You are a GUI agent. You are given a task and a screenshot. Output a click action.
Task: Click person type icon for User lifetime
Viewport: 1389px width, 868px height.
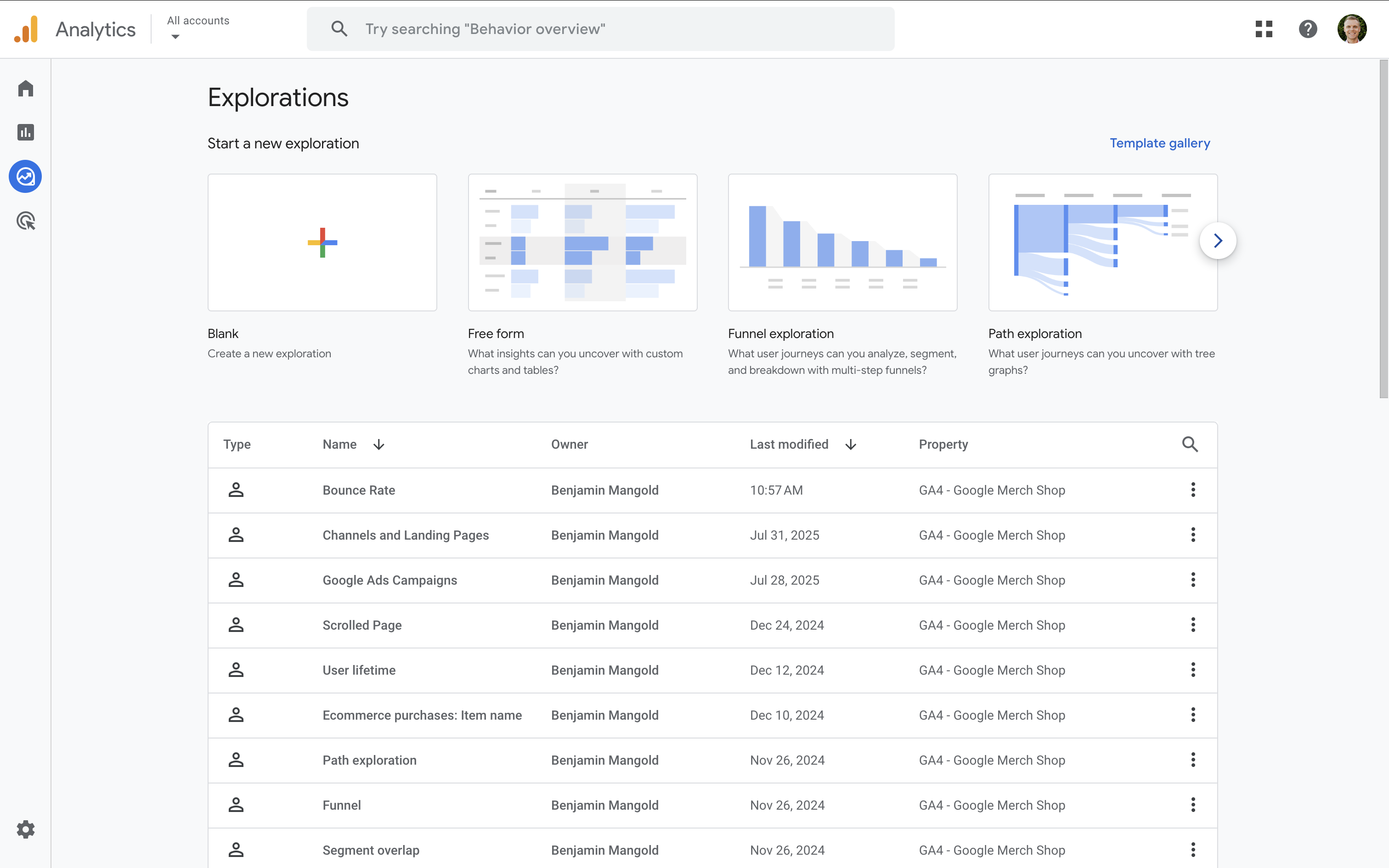coord(236,670)
